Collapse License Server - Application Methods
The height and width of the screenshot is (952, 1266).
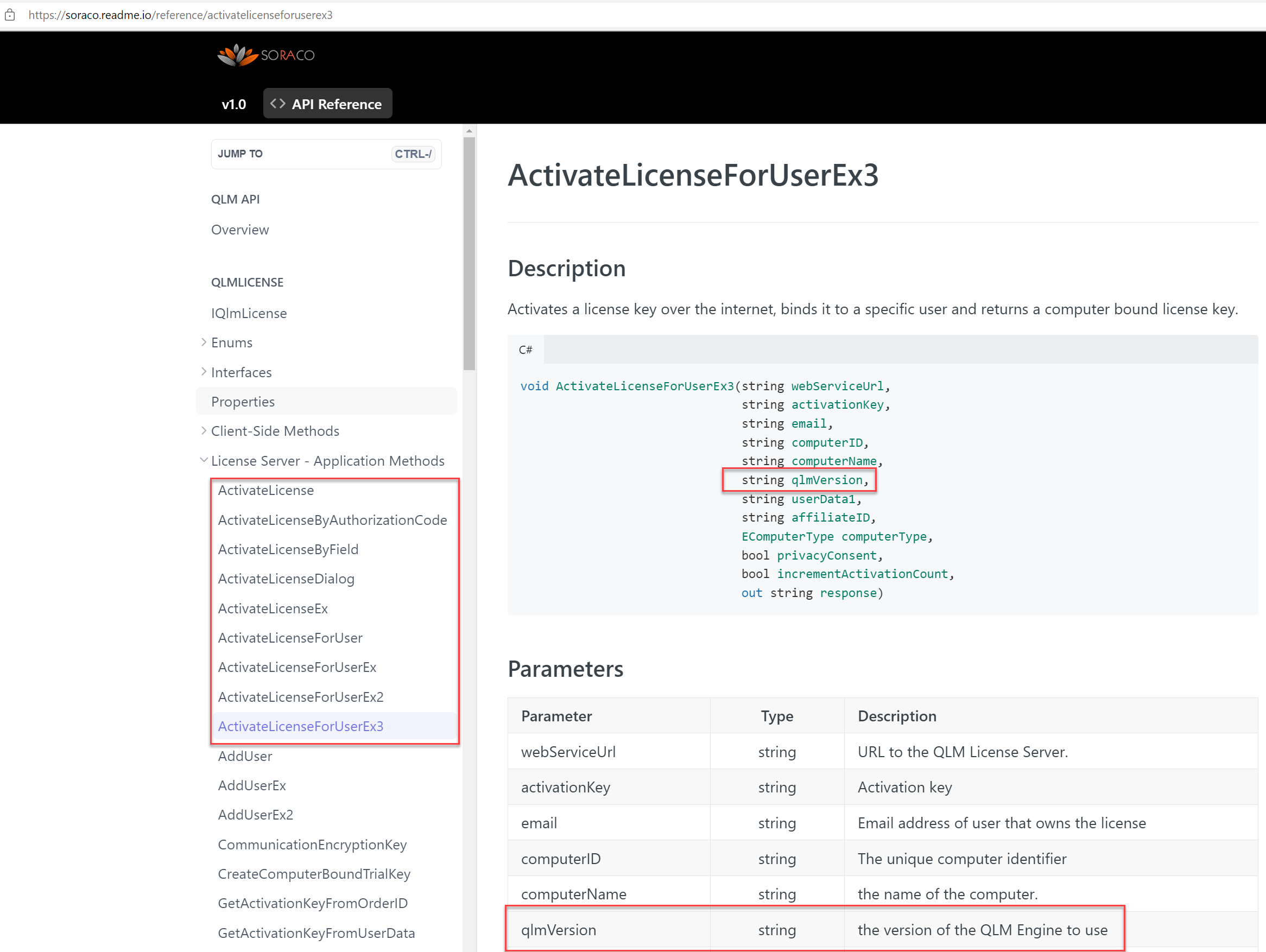coord(204,460)
